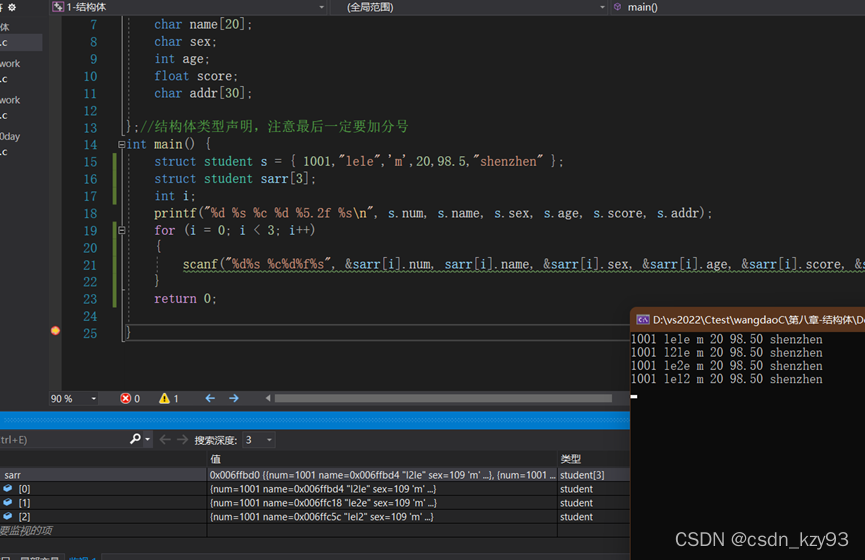Click the red error count icon
Screen dimensions: 865x560
(x=126, y=398)
